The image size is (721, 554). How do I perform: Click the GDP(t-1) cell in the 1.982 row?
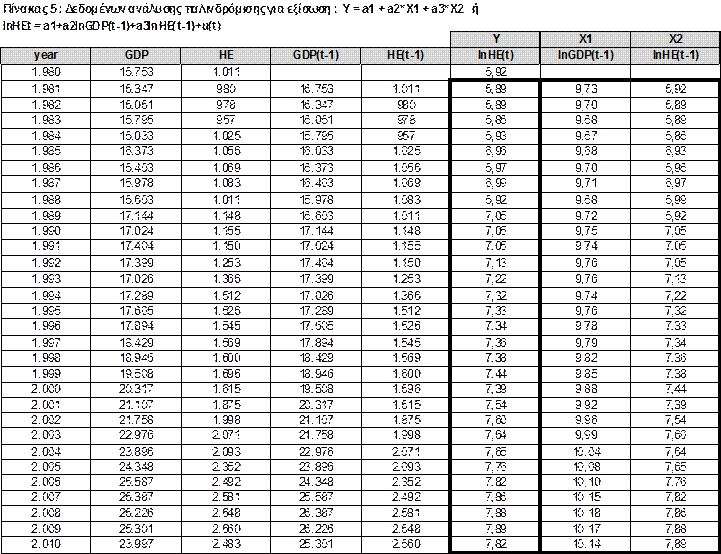tap(316, 105)
